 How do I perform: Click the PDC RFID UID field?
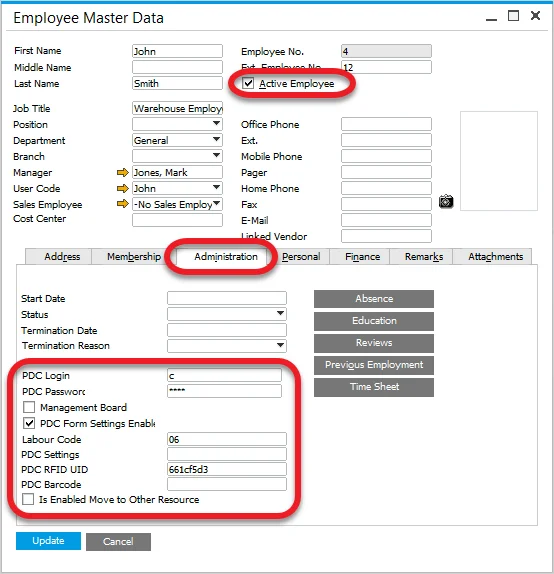point(227,469)
